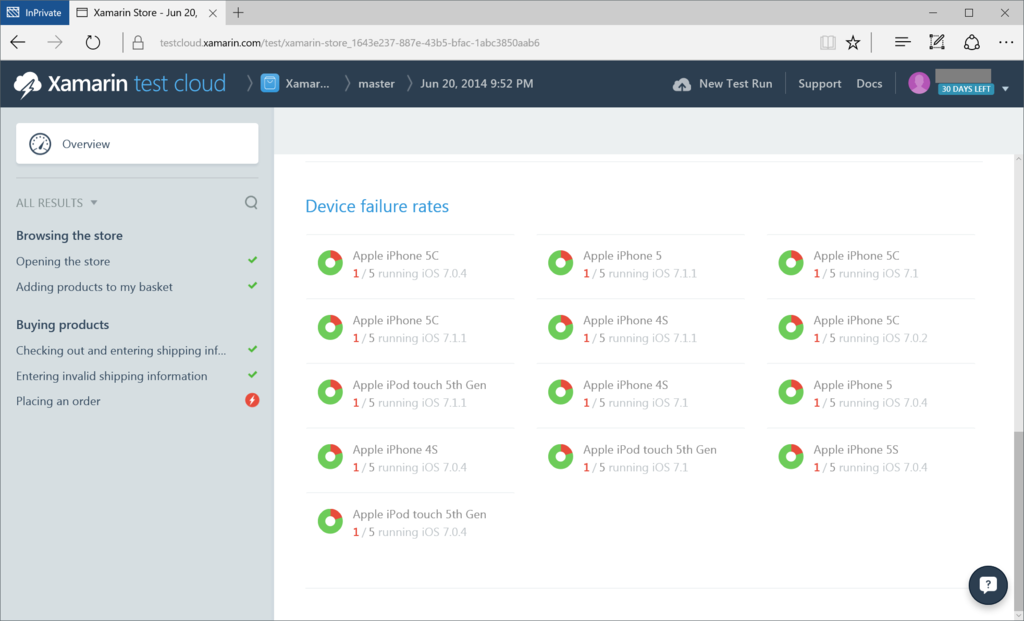Click the green checkmark for Adding products to my basket
Viewport: 1024px width, 621px height.
click(x=253, y=285)
